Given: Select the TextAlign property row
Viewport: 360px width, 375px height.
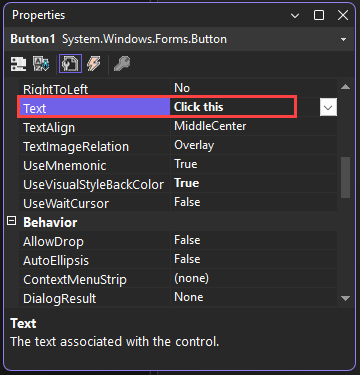Looking at the screenshot, I should [x=178, y=126].
